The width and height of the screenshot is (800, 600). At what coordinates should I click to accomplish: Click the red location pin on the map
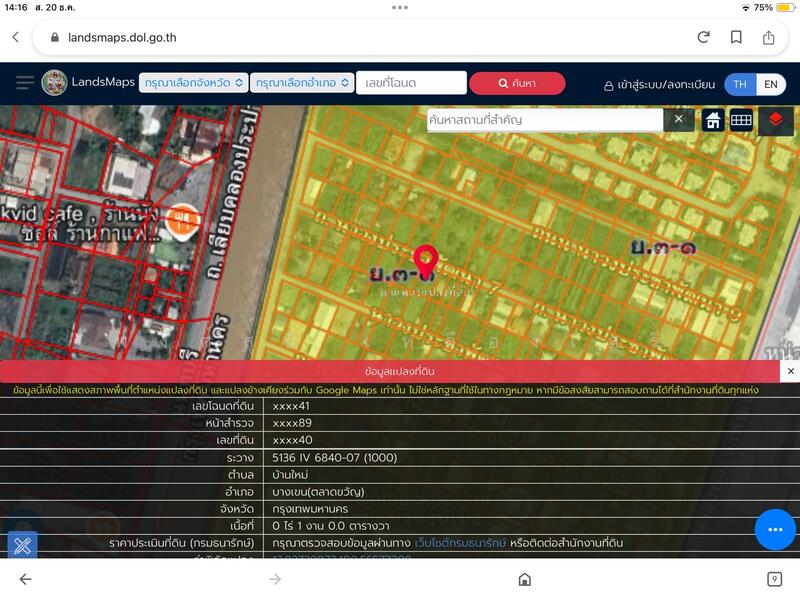click(x=426, y=264)
